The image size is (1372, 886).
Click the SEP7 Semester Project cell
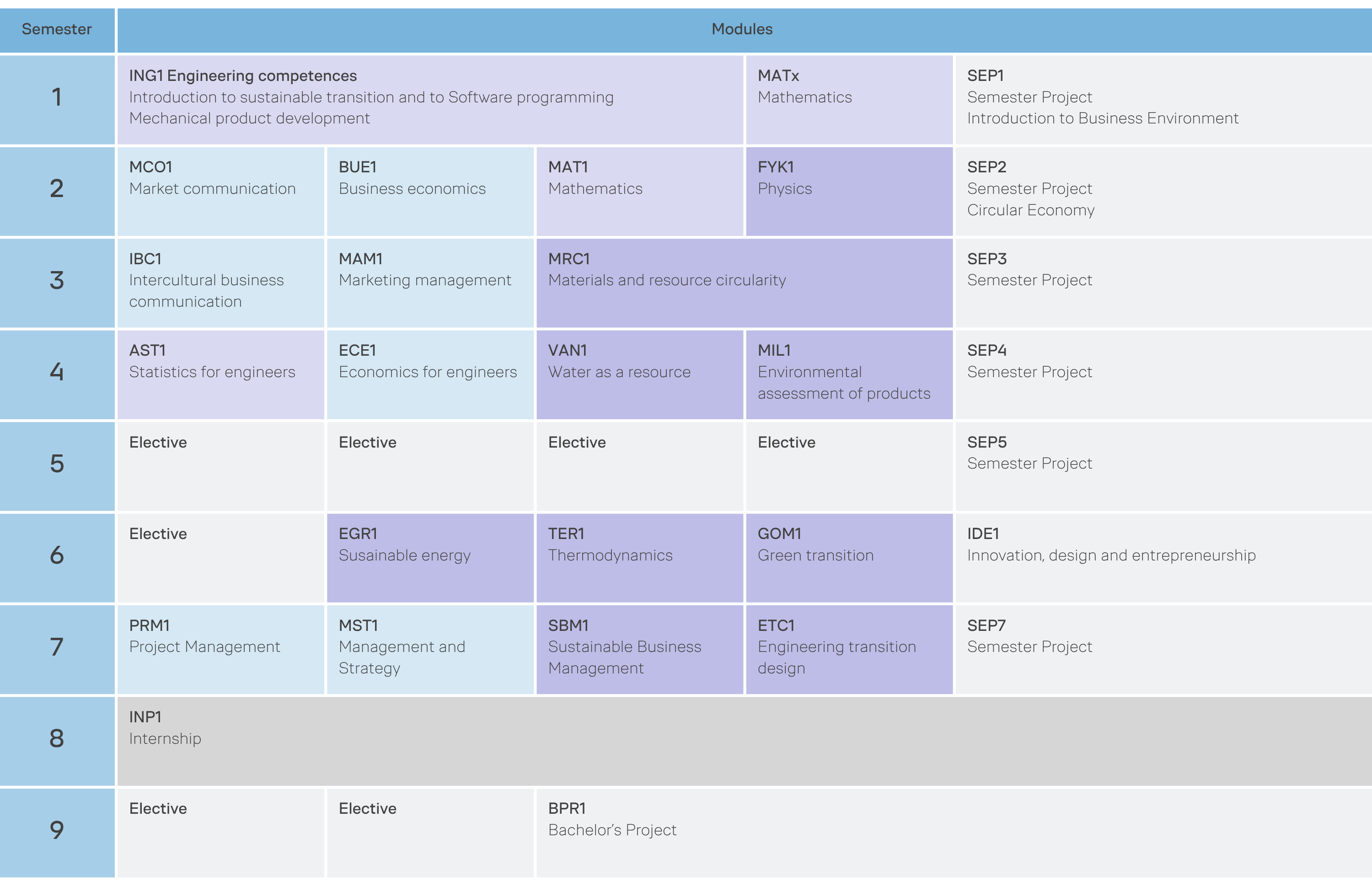pyautogui.click(x=1163, y=650)
